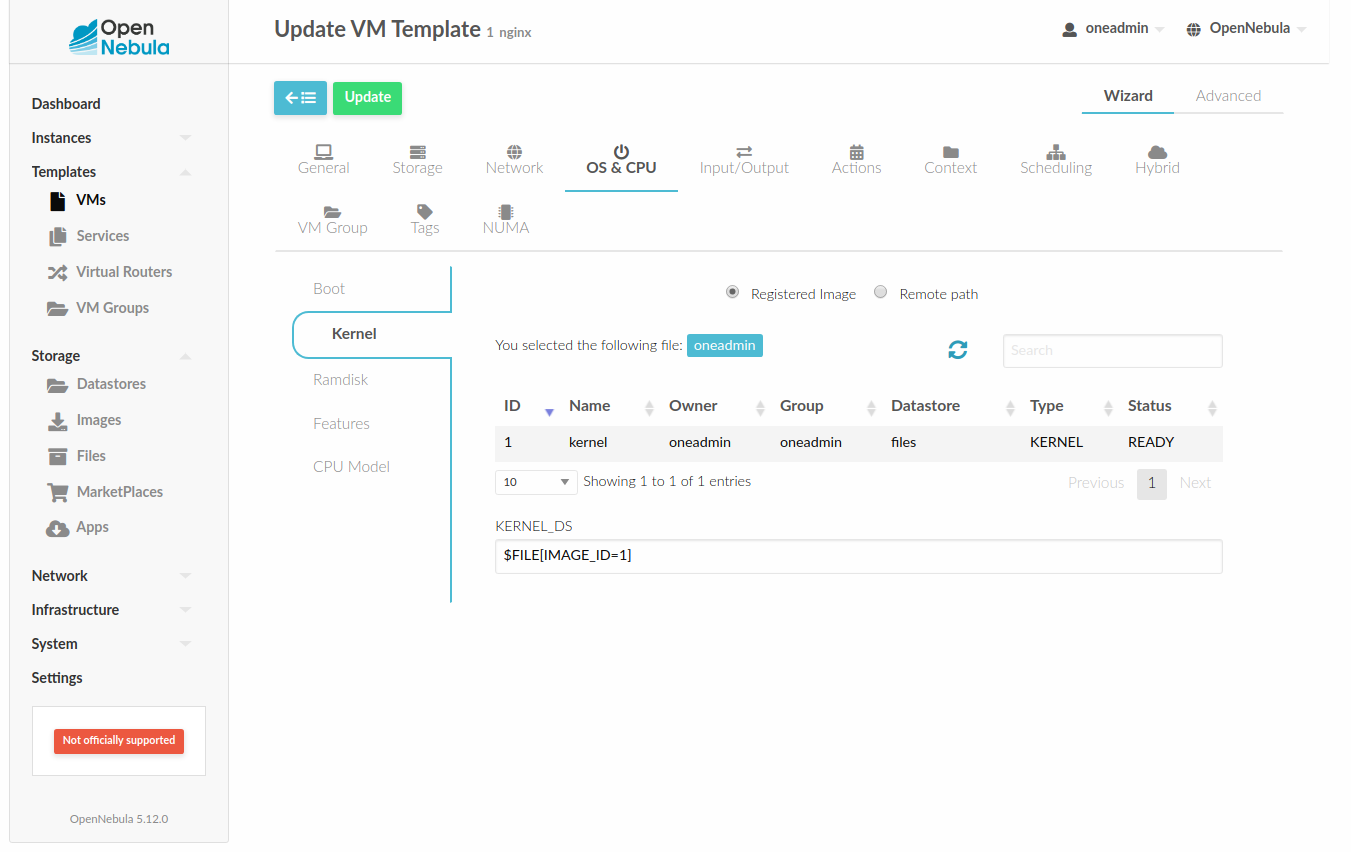Screen dimensions: 1351x852
Task: Click the Files archive box icon
Action: click(x=57, y=456)
